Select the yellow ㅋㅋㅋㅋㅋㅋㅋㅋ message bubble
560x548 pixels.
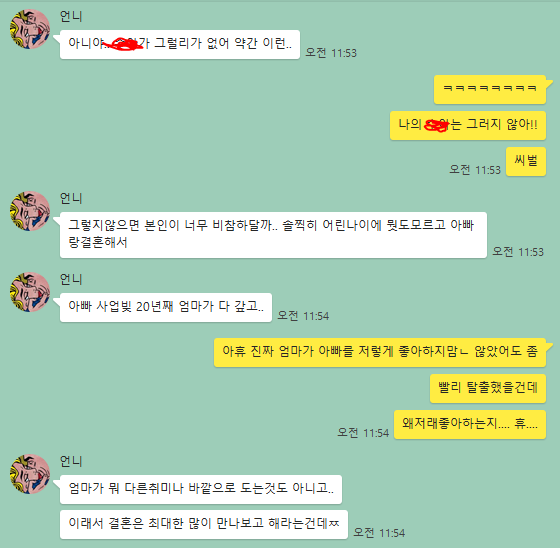pyautogui.click(x=490, y=89)
